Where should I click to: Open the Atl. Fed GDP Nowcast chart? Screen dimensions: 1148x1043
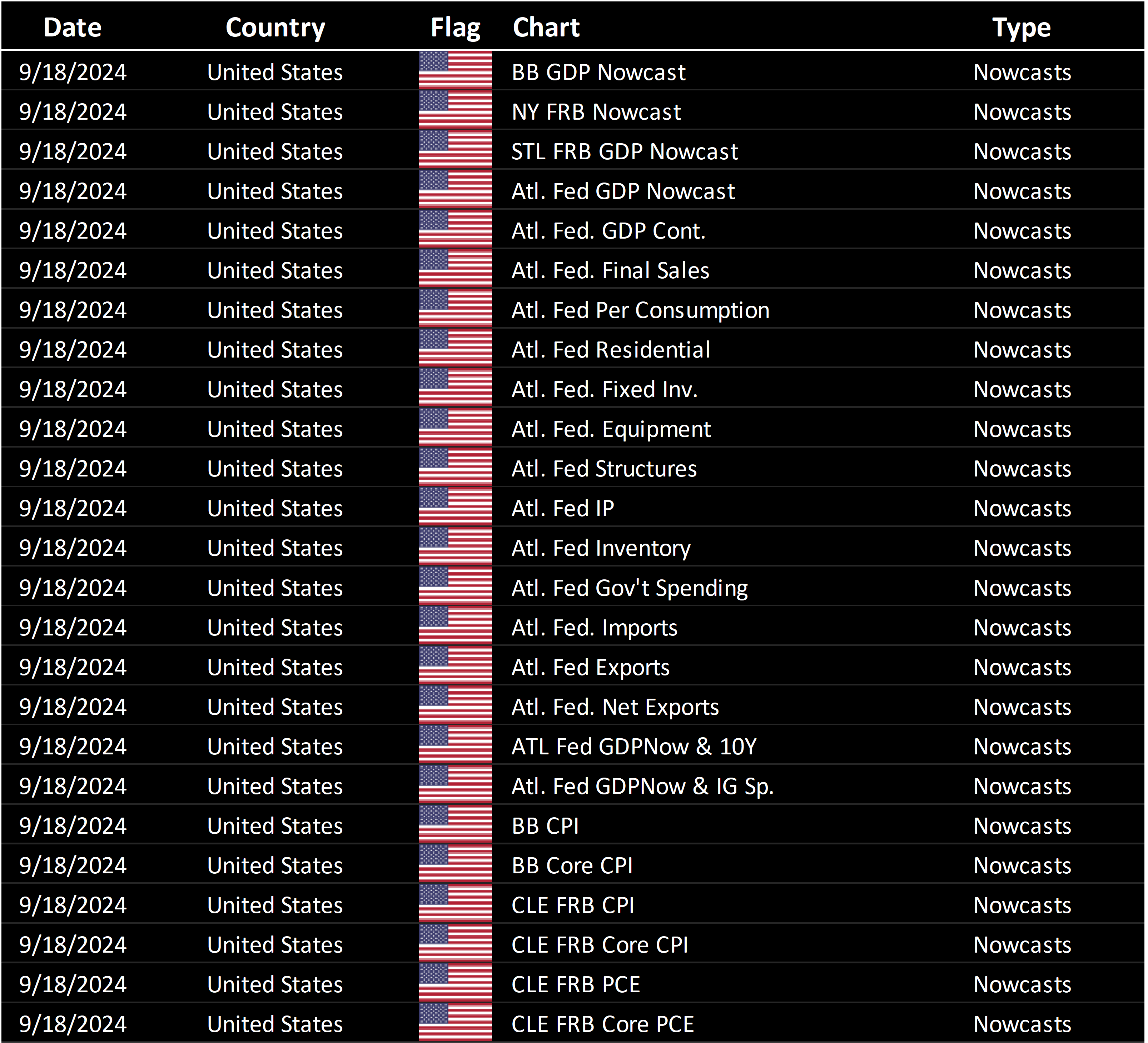(x=622, y=191)
